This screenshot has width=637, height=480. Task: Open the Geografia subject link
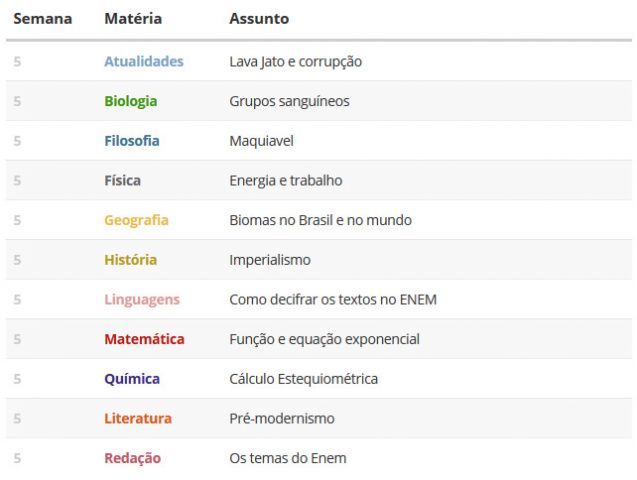[x=136, y=220]
